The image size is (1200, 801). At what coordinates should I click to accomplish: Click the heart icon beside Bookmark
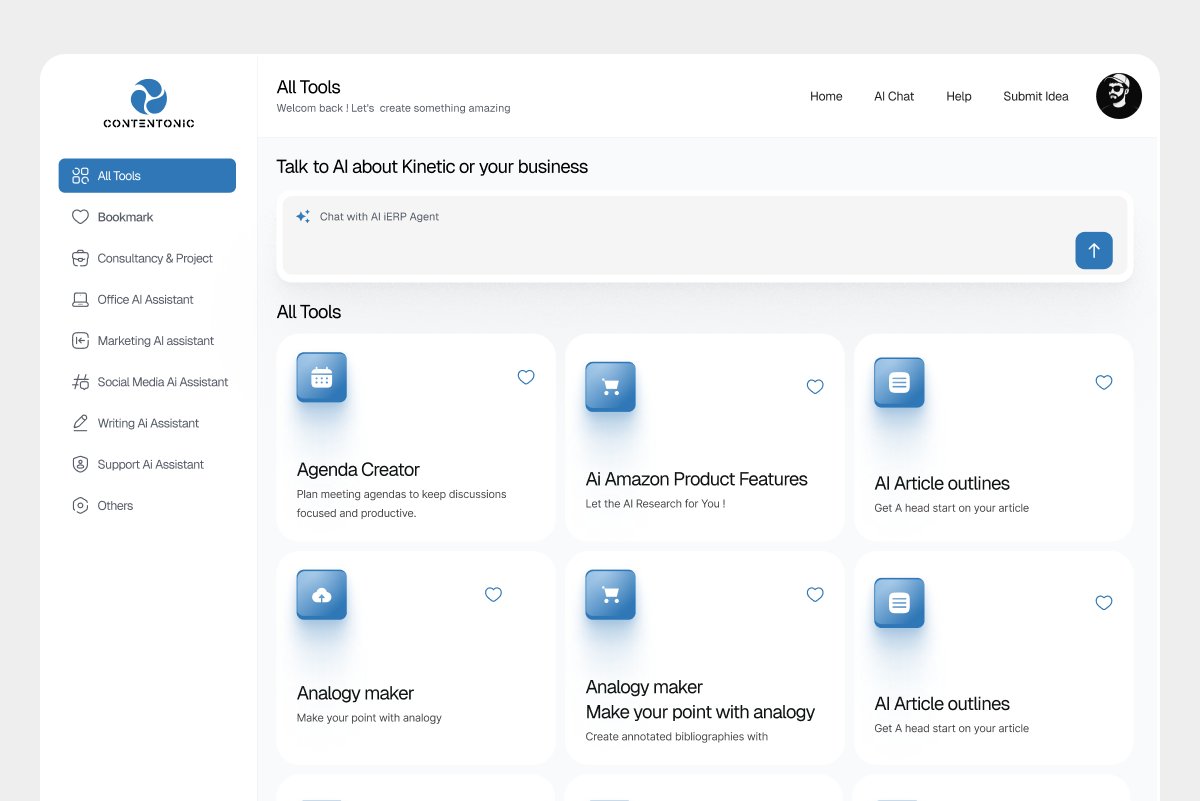click(x=81, y=217)
